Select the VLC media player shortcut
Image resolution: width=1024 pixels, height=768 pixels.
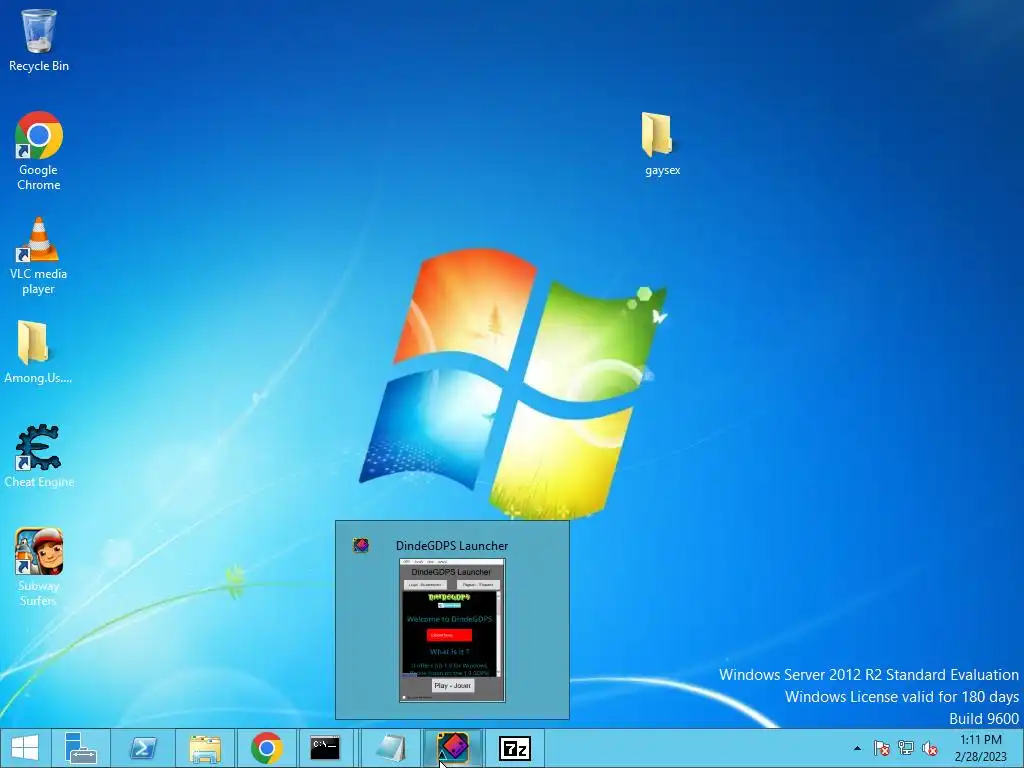pos(39,256)
